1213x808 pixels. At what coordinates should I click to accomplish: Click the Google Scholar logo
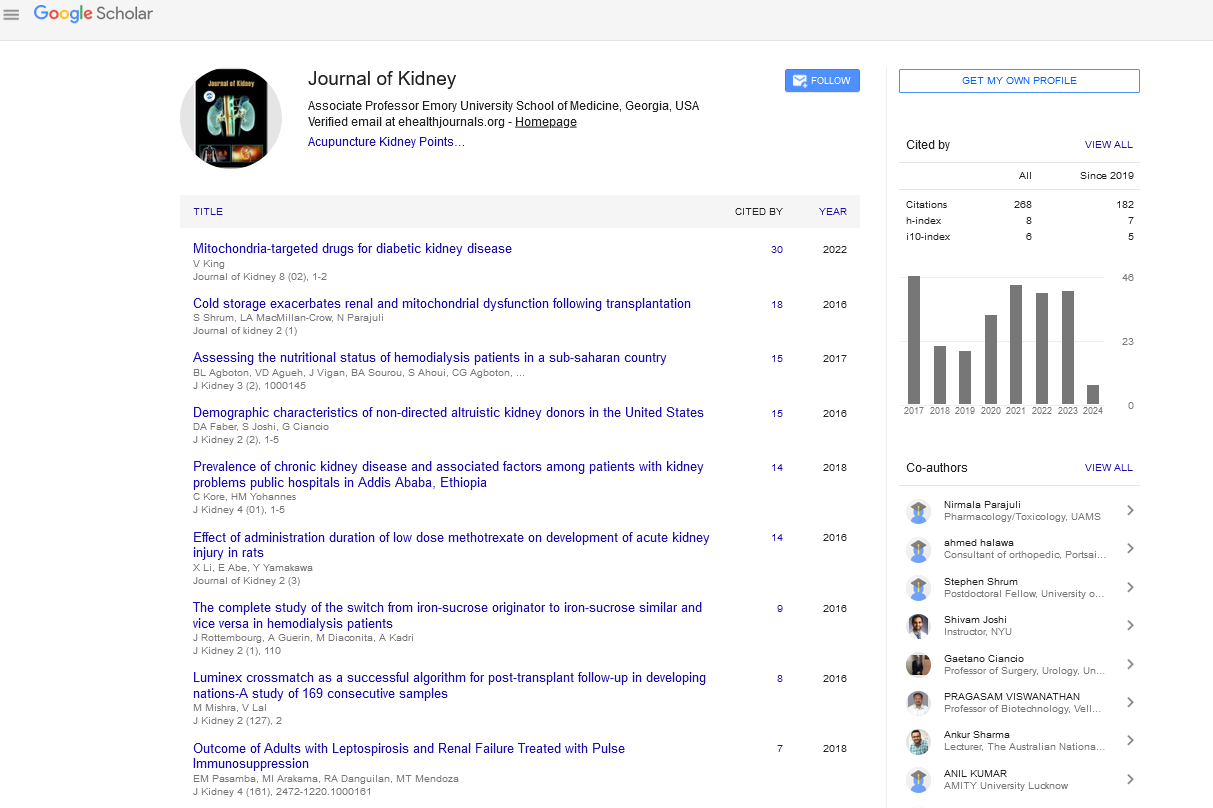pyautogui.click(x=93, y=14)
